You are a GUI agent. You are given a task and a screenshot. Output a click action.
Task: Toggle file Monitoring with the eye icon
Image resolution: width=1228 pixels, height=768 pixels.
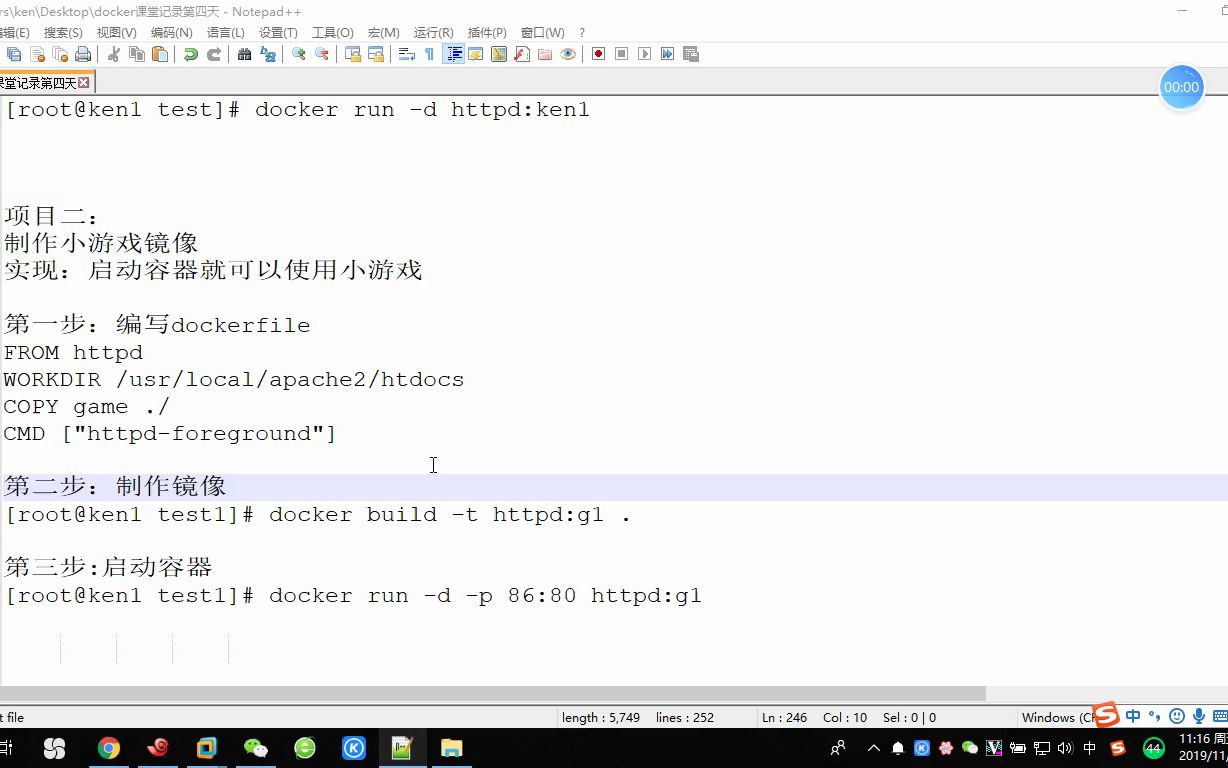click(566, 54)
